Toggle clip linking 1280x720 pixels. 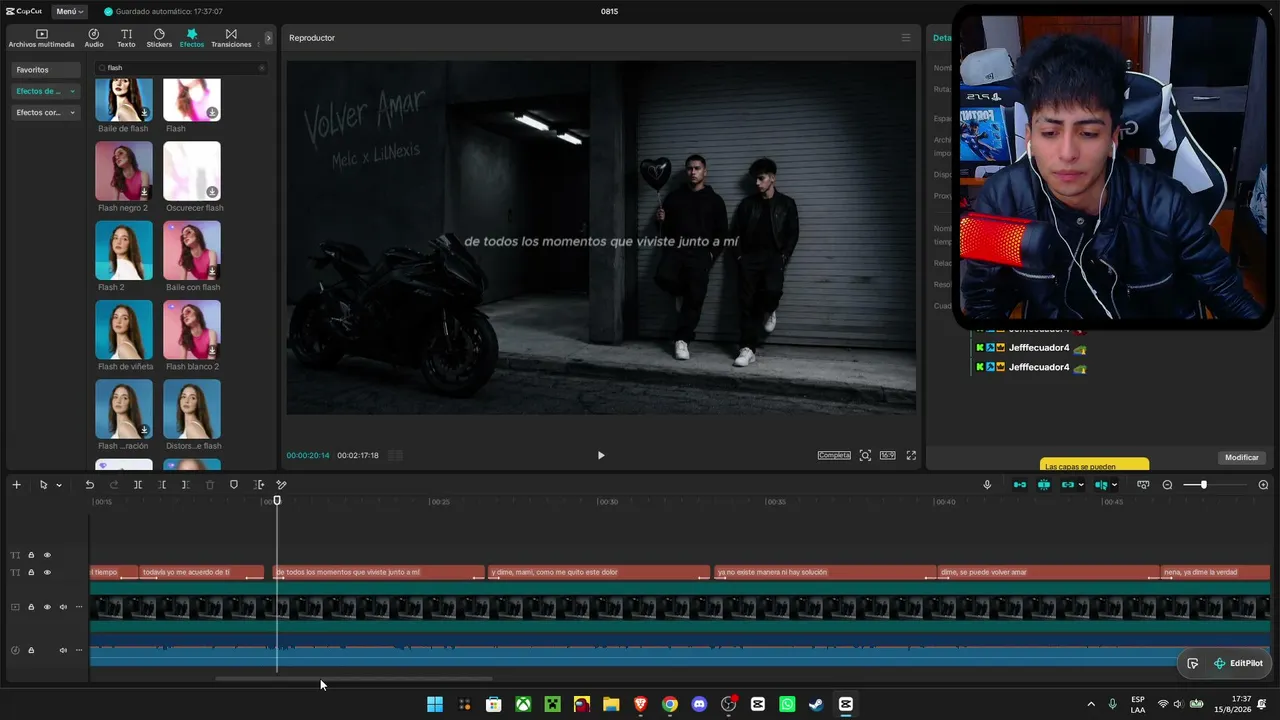point(1068,485)
